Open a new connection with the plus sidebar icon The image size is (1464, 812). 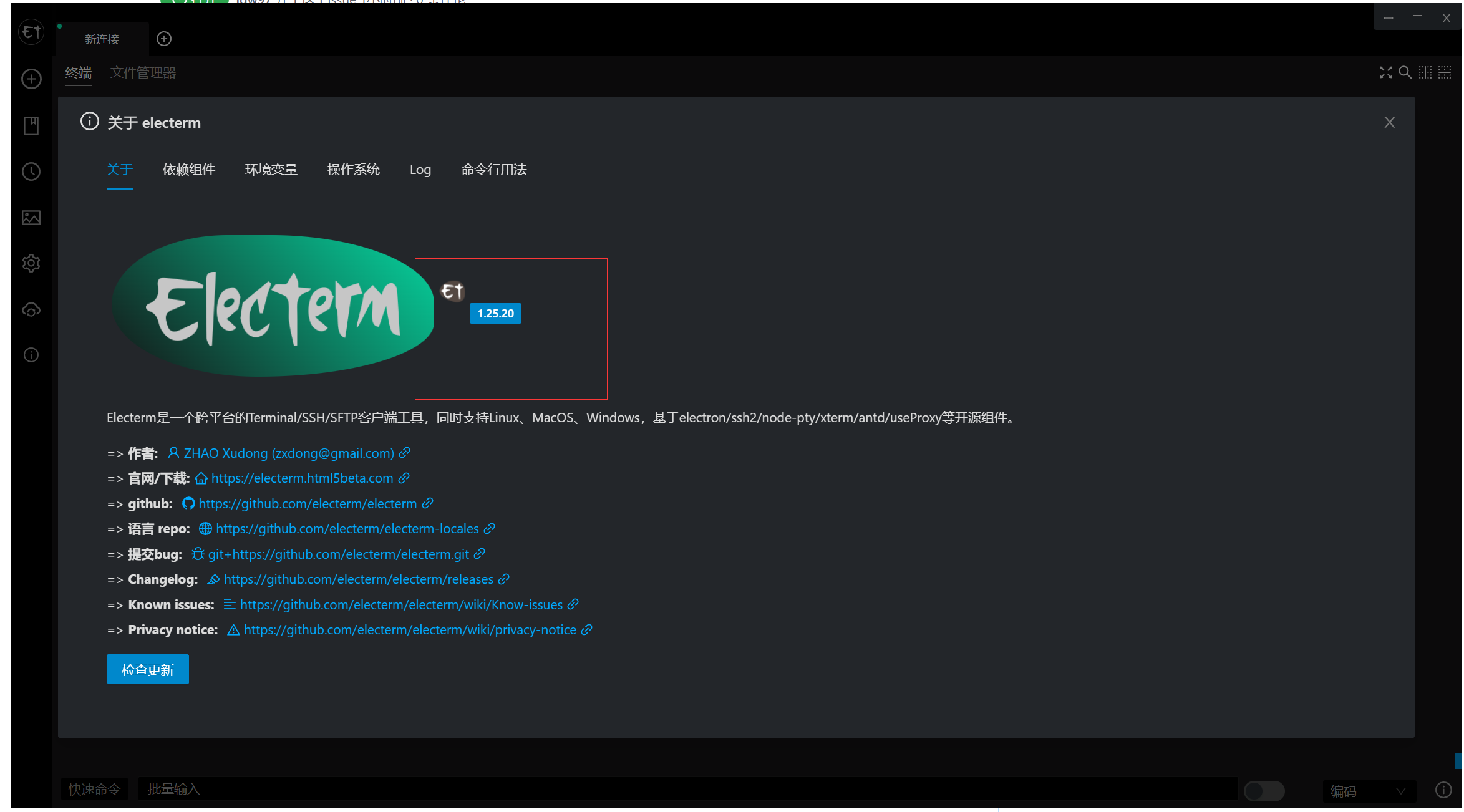coord(31,79)
